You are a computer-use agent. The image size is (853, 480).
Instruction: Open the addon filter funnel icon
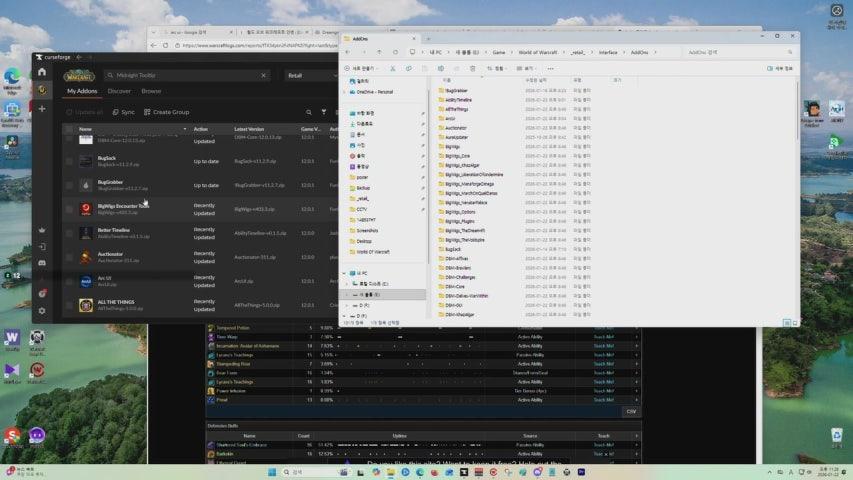[x=324, y=112]
